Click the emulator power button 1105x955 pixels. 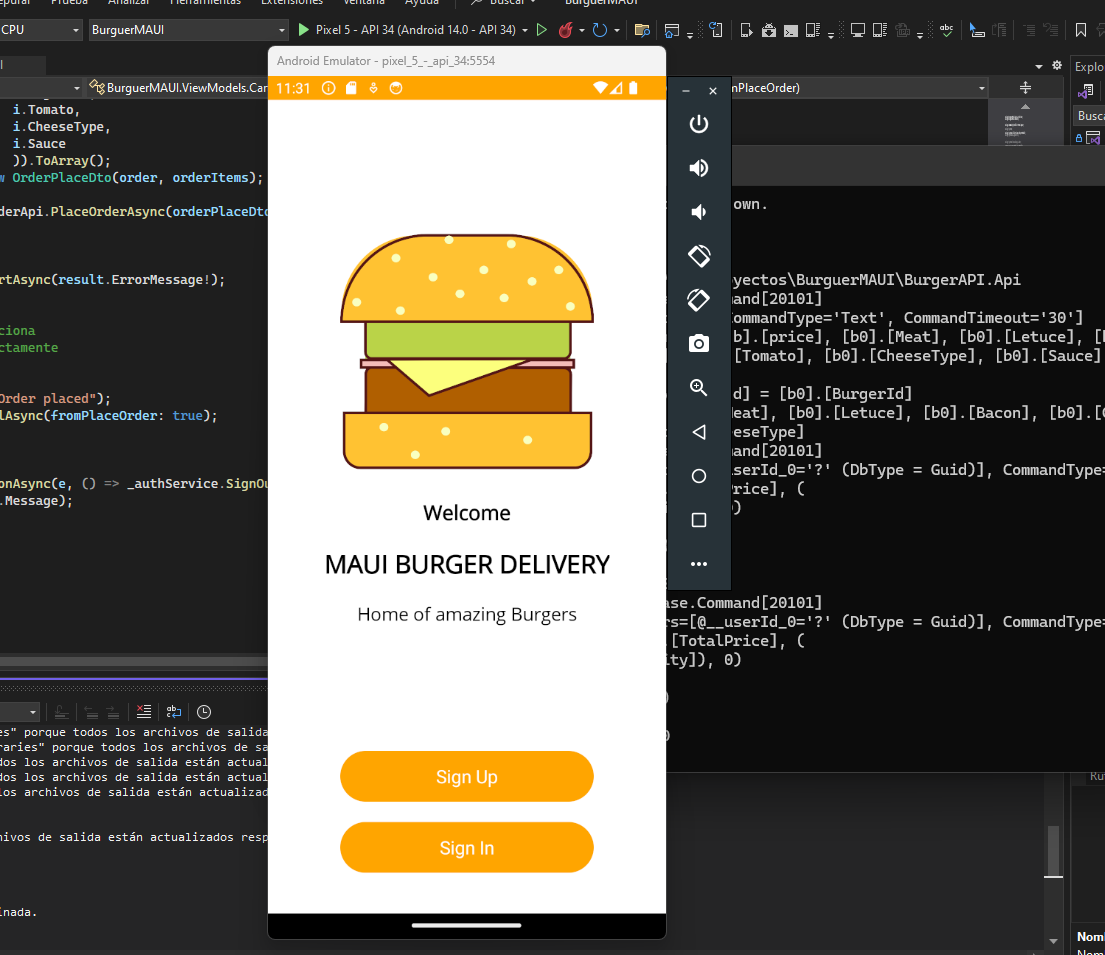[698, 124]
